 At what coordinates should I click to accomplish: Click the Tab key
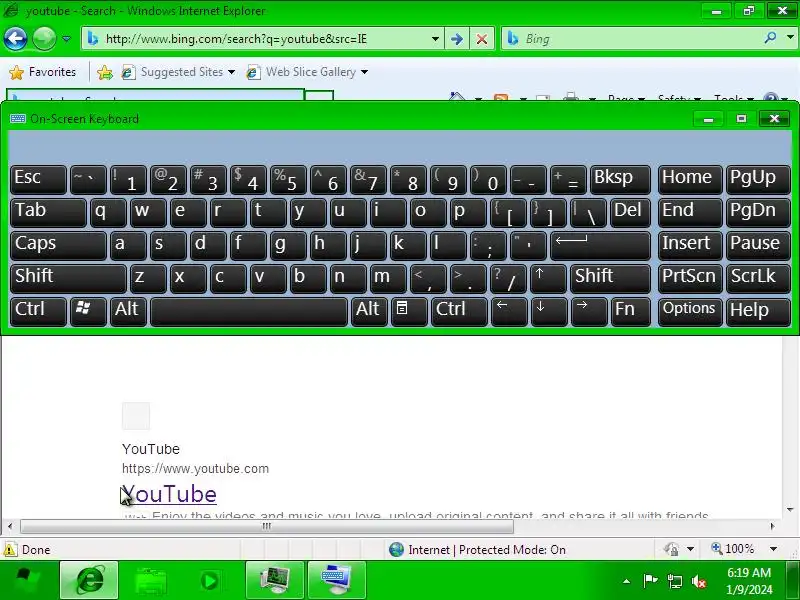pyautogui.click(x=48, y=212)
